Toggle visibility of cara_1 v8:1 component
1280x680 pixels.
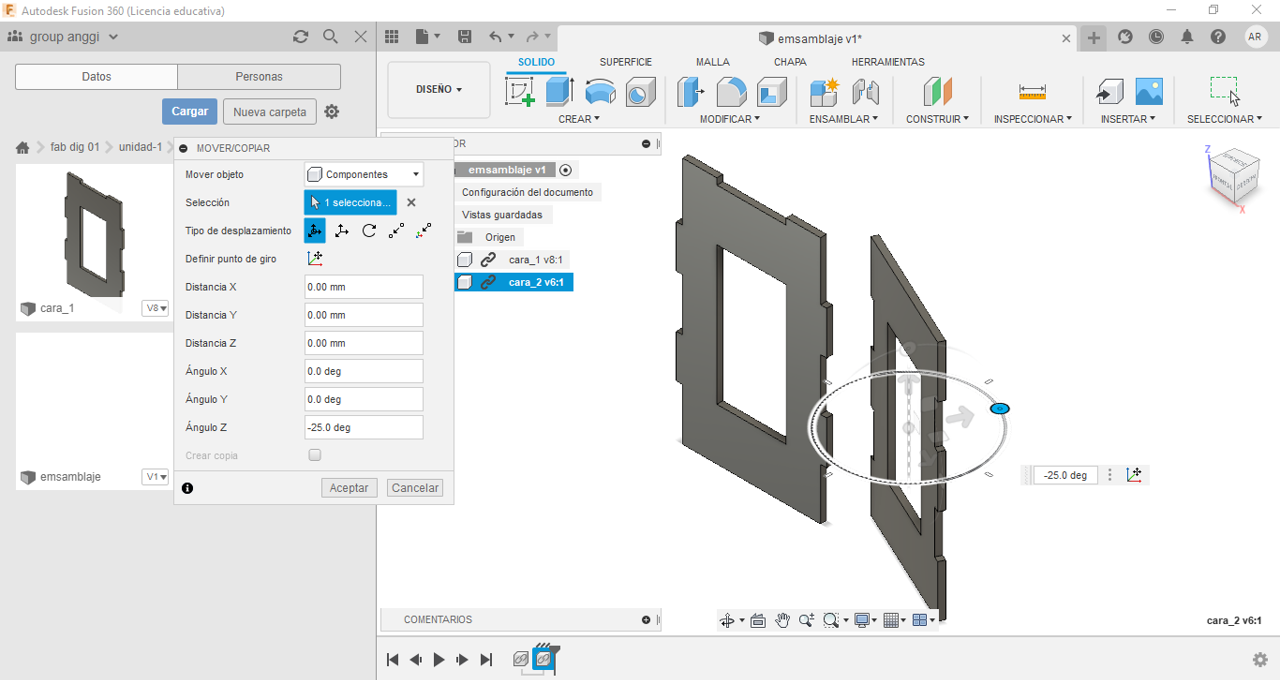pos(465,260)
